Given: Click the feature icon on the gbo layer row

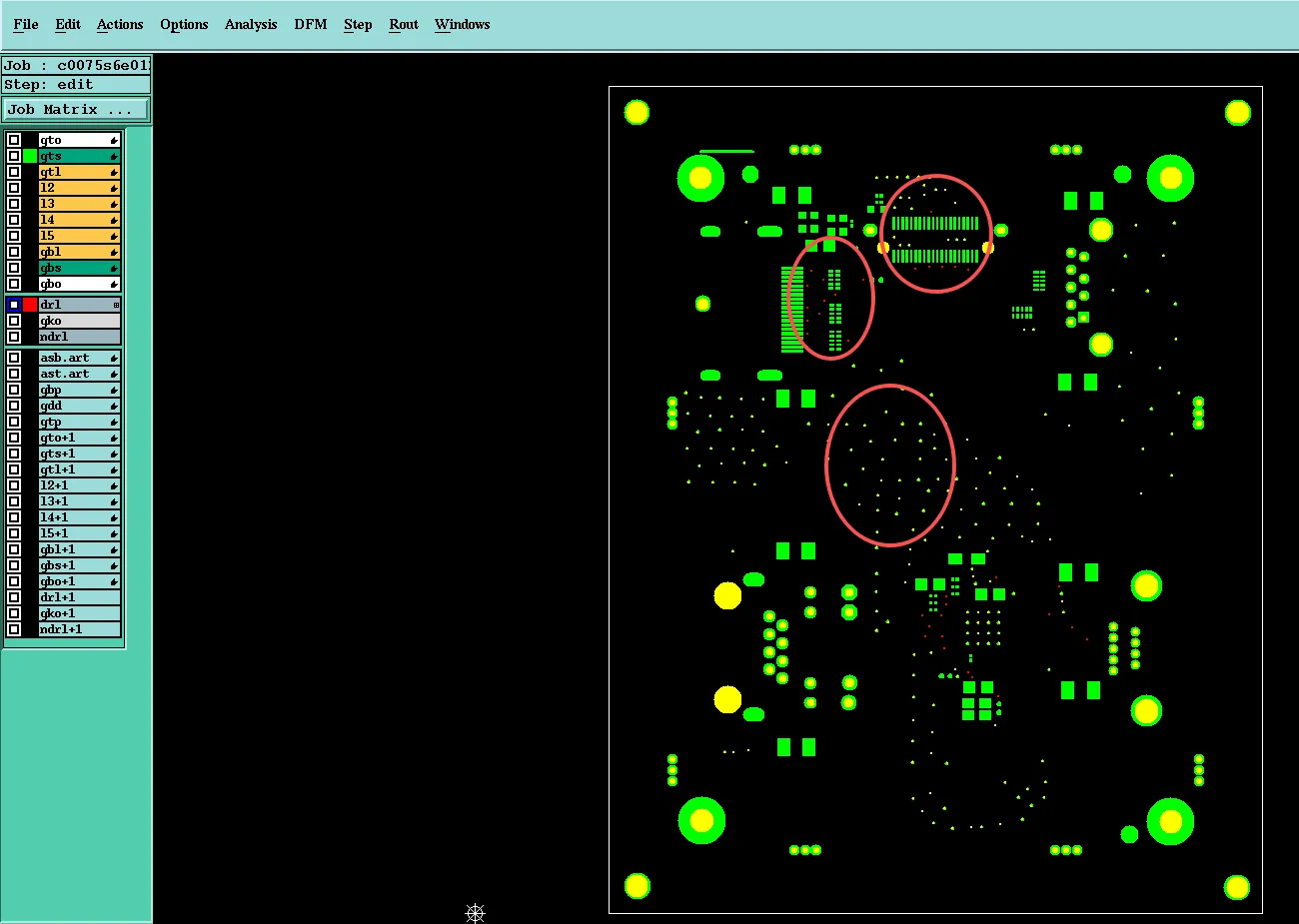Looking at the screenshot, I should [x=114, y=285].
